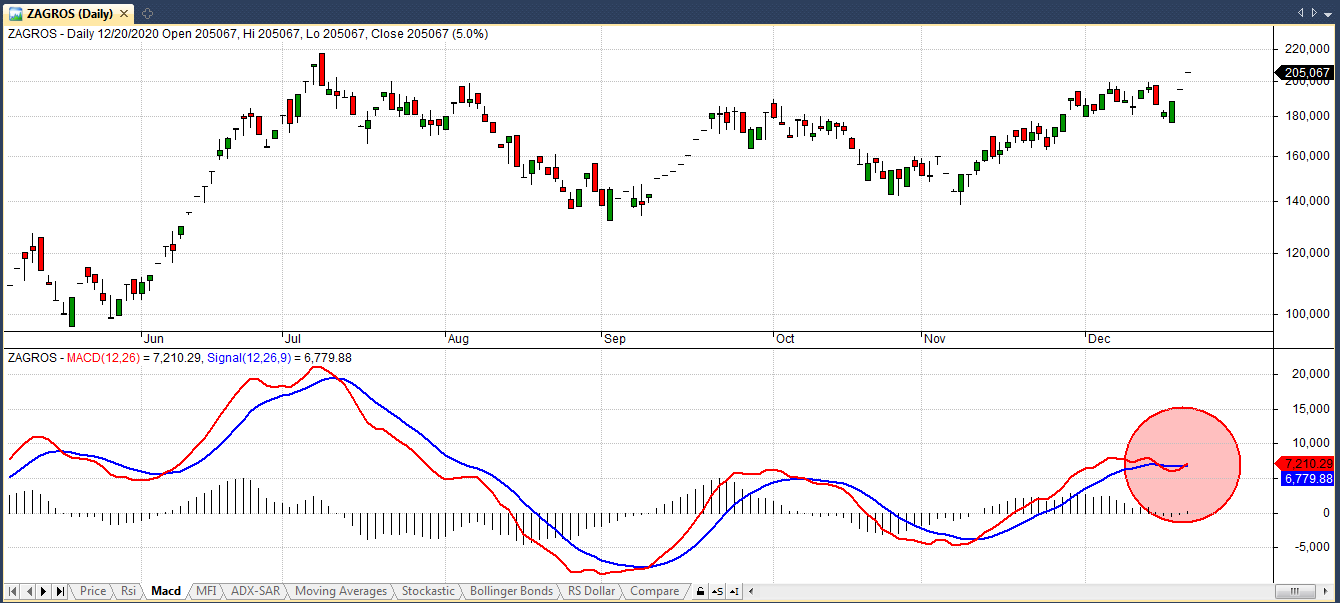Go to the previous sheet tab arrow
This screenshot has width=1340, height=603.
pos(28,591)
